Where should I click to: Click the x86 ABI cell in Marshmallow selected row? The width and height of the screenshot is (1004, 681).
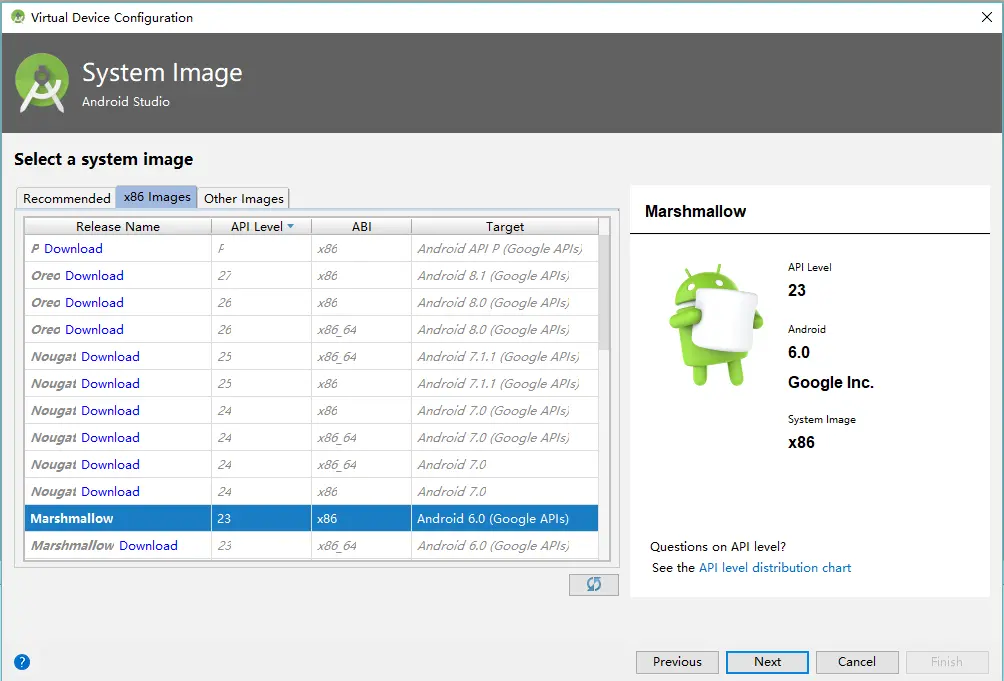pos(361,518)
